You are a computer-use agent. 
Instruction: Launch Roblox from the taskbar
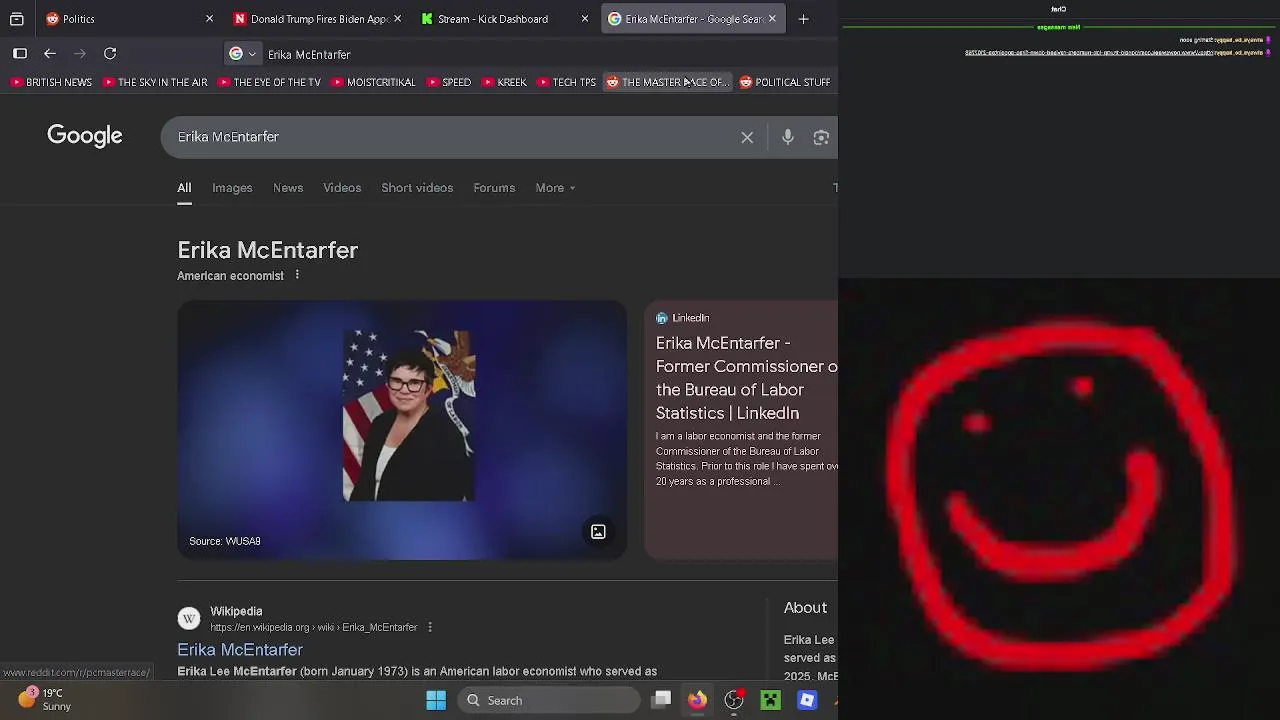(x=807, y=700)
